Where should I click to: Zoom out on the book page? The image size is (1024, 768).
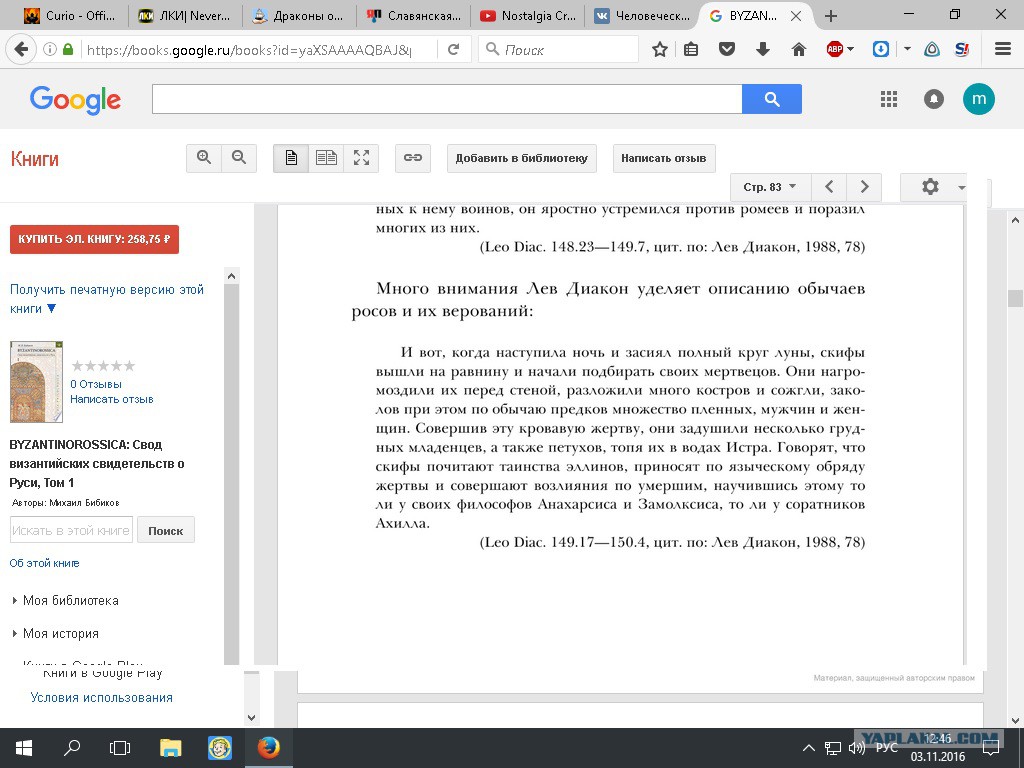(239, 158)
